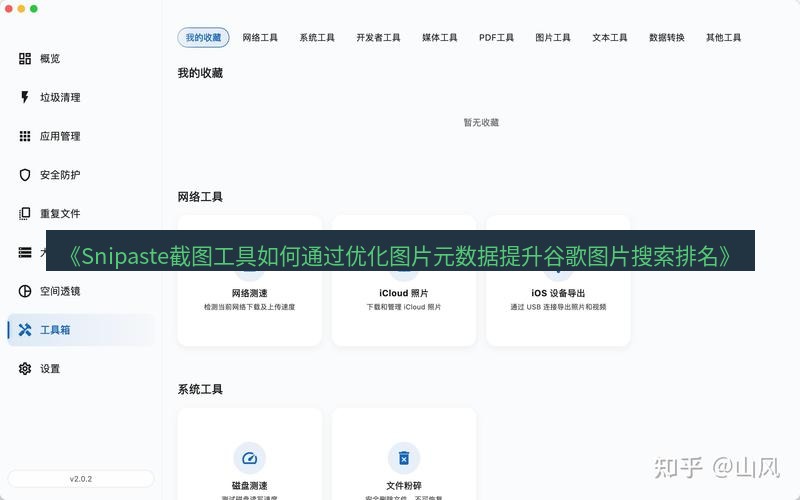This screenshot has height=500, width=800.
Task: Click the 文件粉碎 card title
Action: coord(404,486)
